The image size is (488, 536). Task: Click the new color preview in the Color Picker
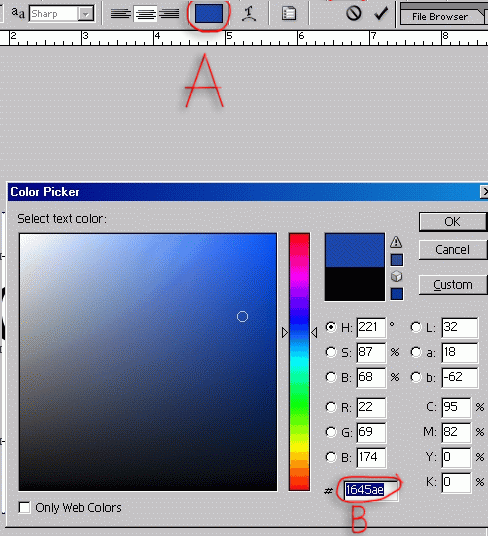point(355,250)
